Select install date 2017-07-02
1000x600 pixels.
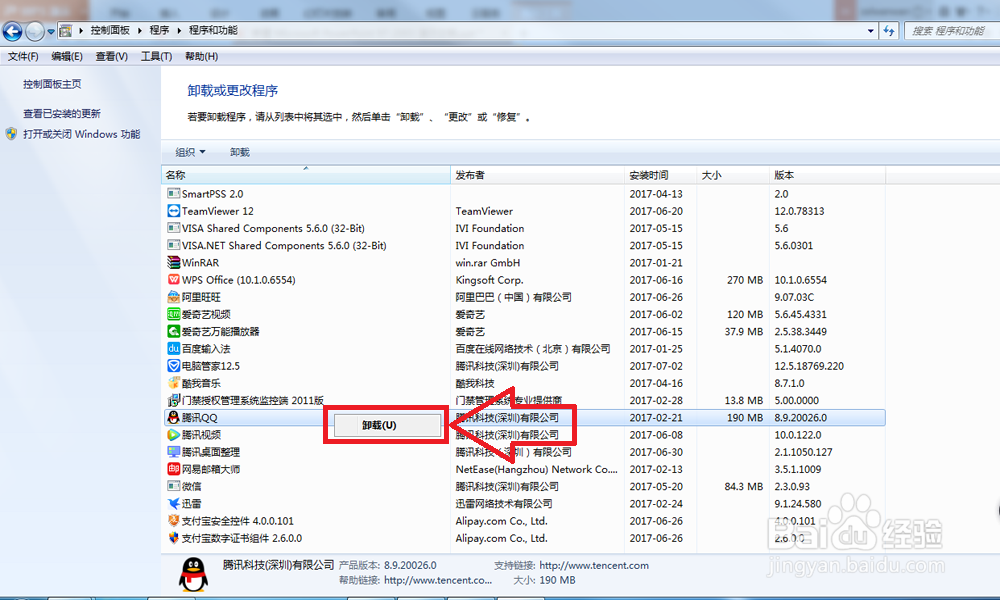656,366
